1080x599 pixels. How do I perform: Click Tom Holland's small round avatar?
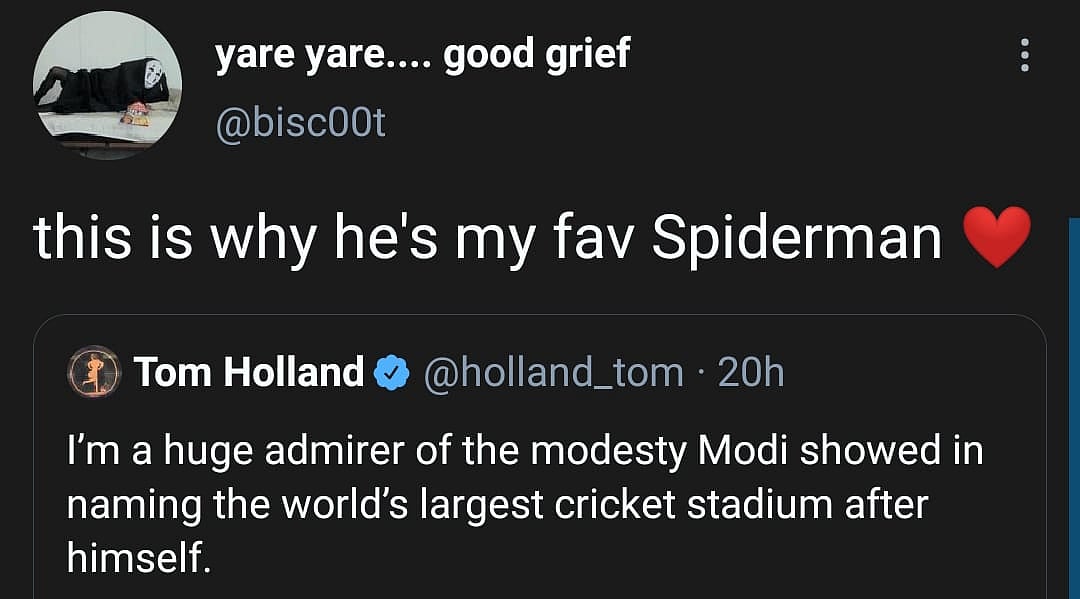[92, 374]
